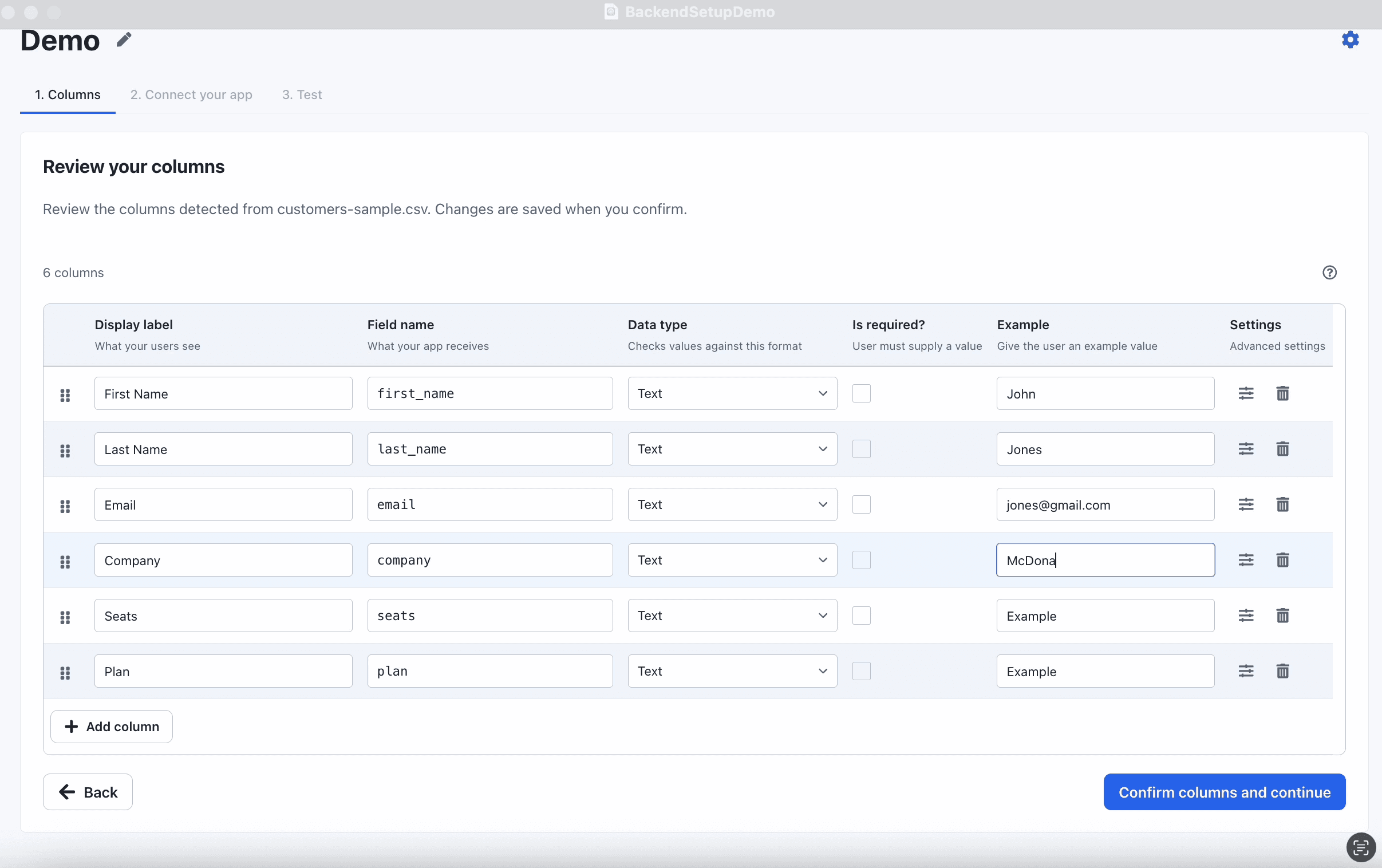Click the drag handle of Email row
The width and height of the screenshot is (1382, 868).
pyautogui.click(x=65, y=506)
